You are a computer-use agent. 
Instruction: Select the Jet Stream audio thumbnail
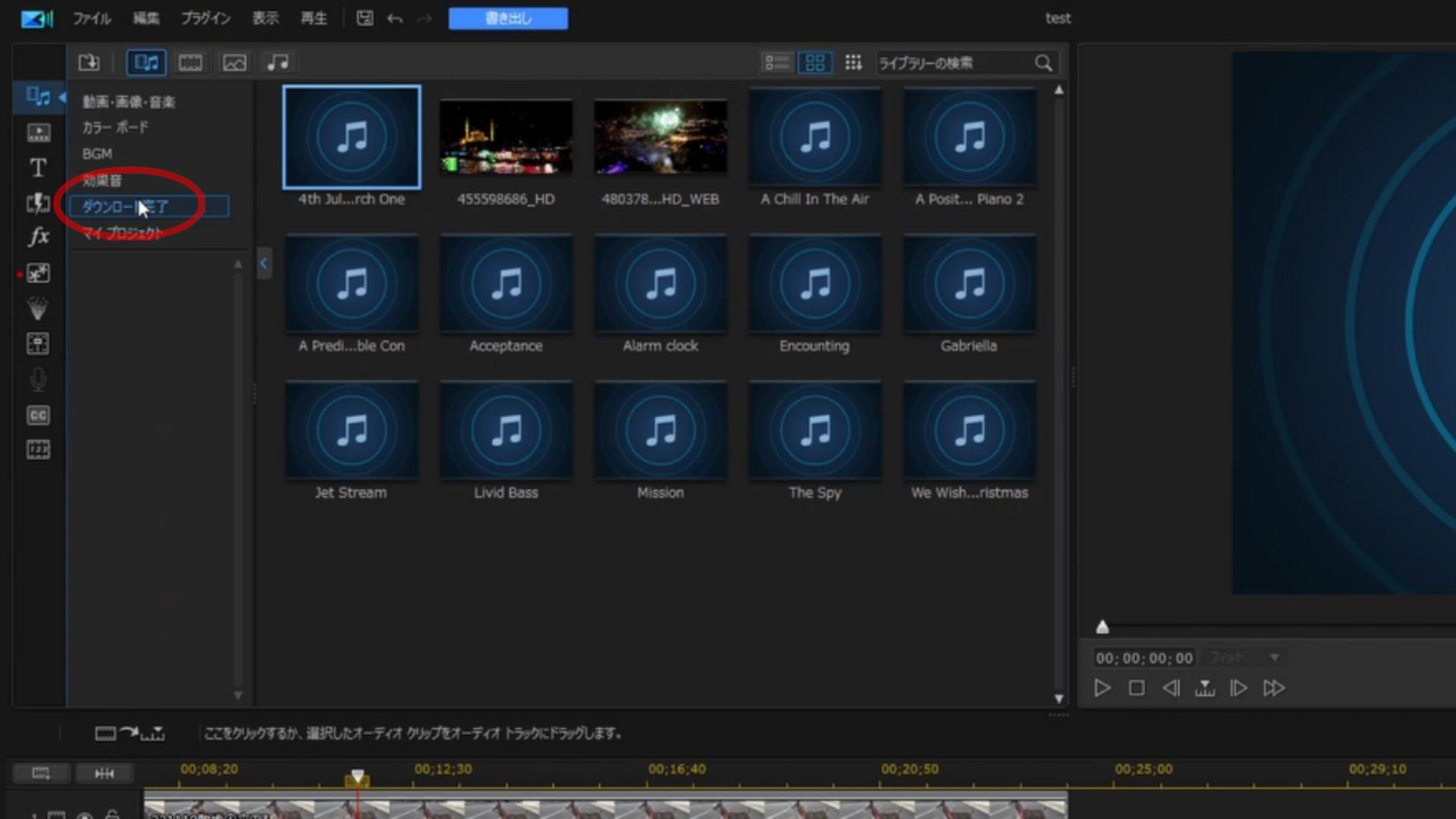[x=351, y=431]
